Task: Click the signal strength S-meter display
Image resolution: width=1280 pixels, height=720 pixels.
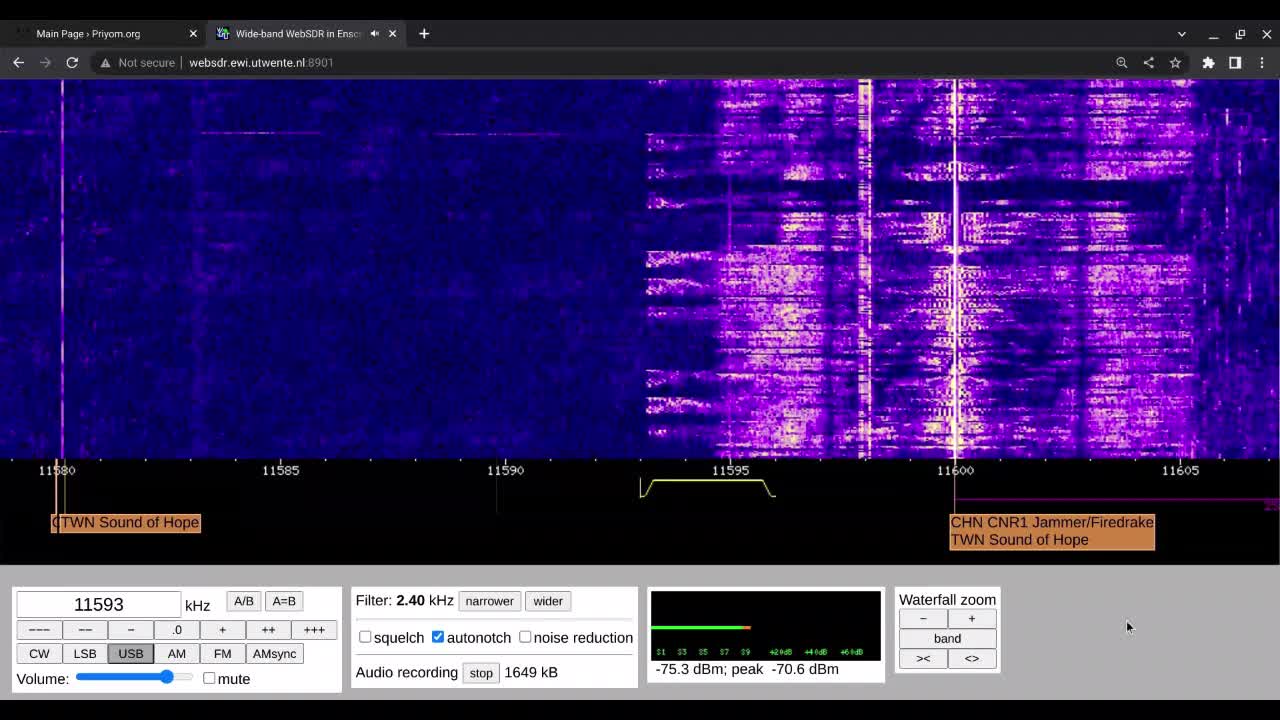Action: point(766,626)
